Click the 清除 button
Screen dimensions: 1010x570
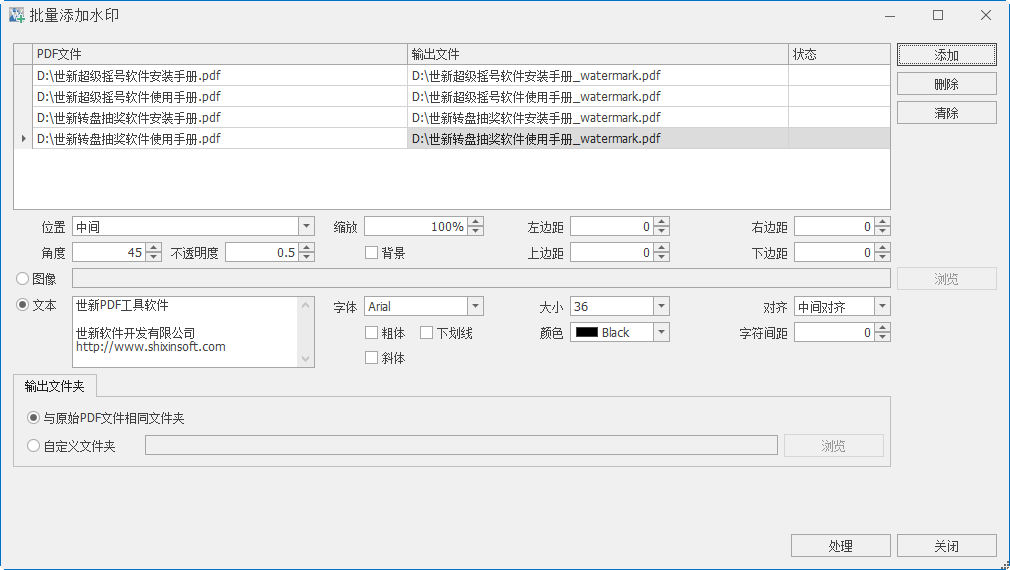[946, 113]
